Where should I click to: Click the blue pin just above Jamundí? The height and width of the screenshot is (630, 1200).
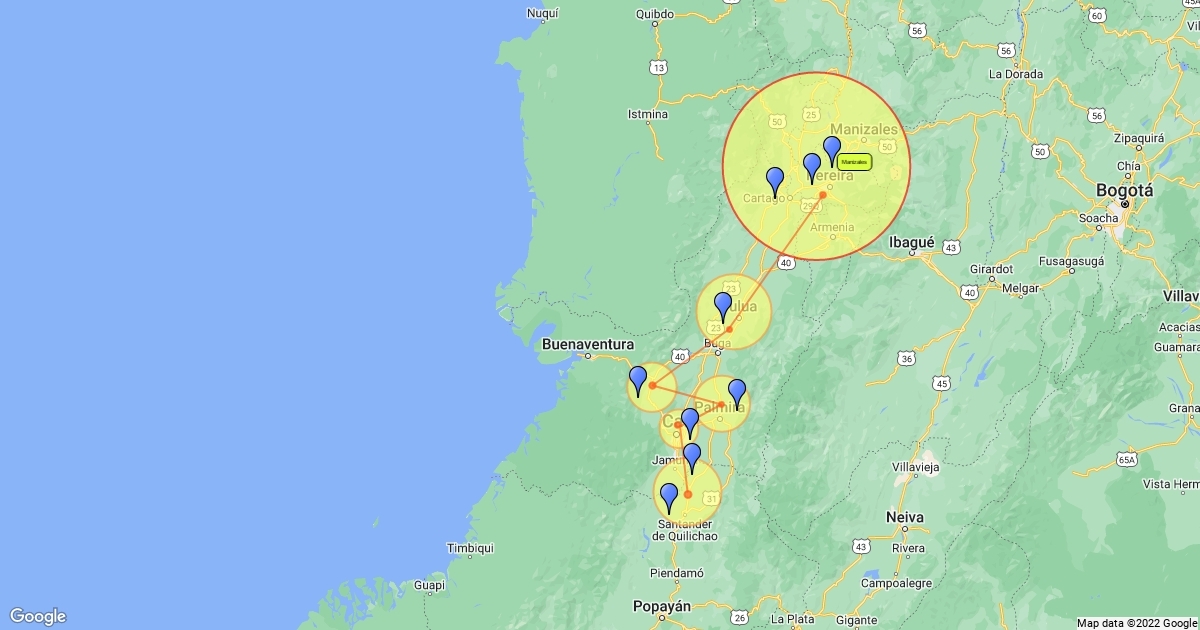tap(692, 459)
